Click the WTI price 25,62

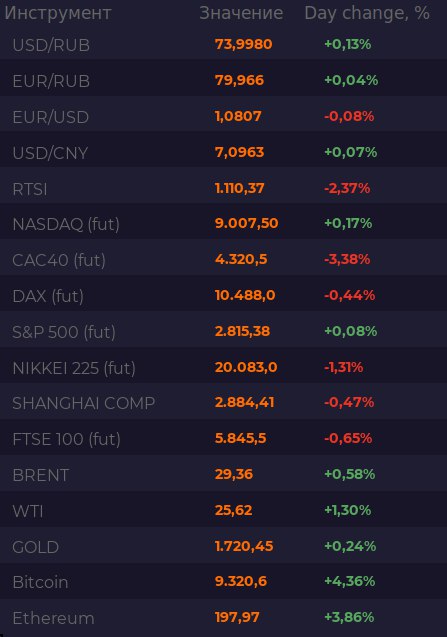coord(233,510)
